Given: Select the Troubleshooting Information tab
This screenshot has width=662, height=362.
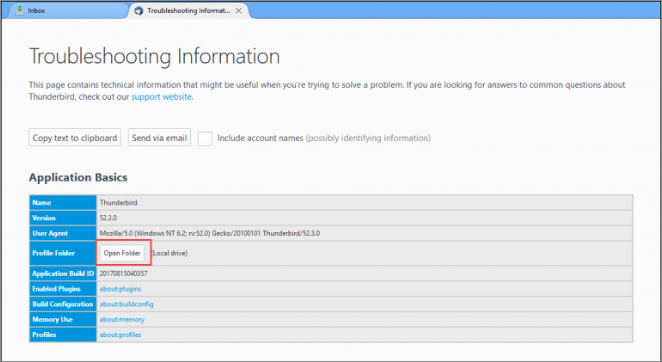Looking at the screenshot, I should [x=188, y=11].
